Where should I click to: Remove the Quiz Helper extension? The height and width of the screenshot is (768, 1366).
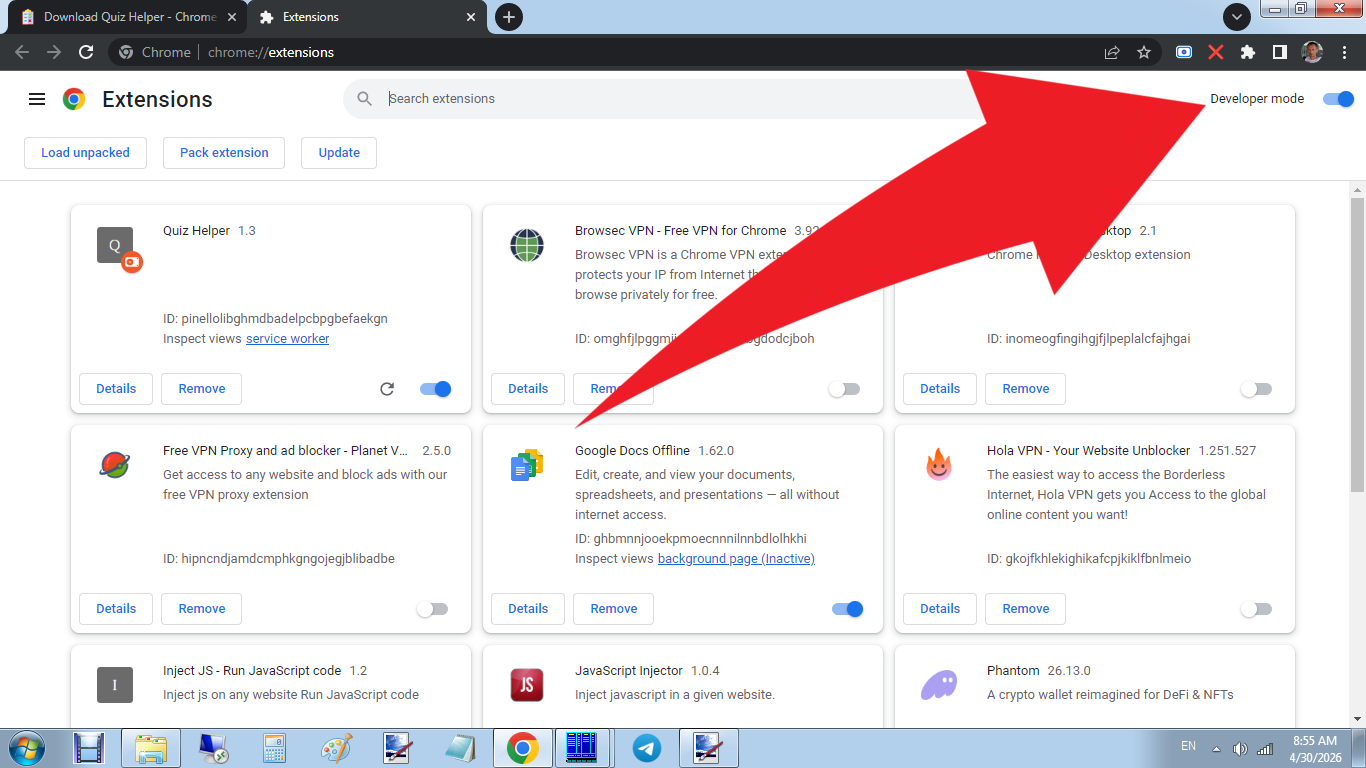pyautogui.click(x=202, y=389)
